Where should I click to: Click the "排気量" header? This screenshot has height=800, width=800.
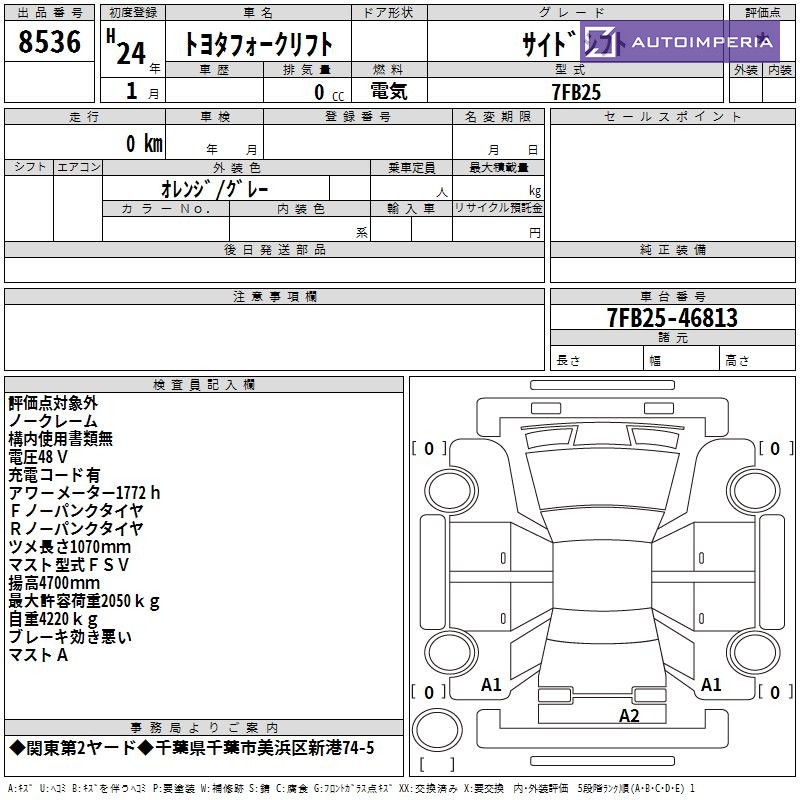pos(307,70)
